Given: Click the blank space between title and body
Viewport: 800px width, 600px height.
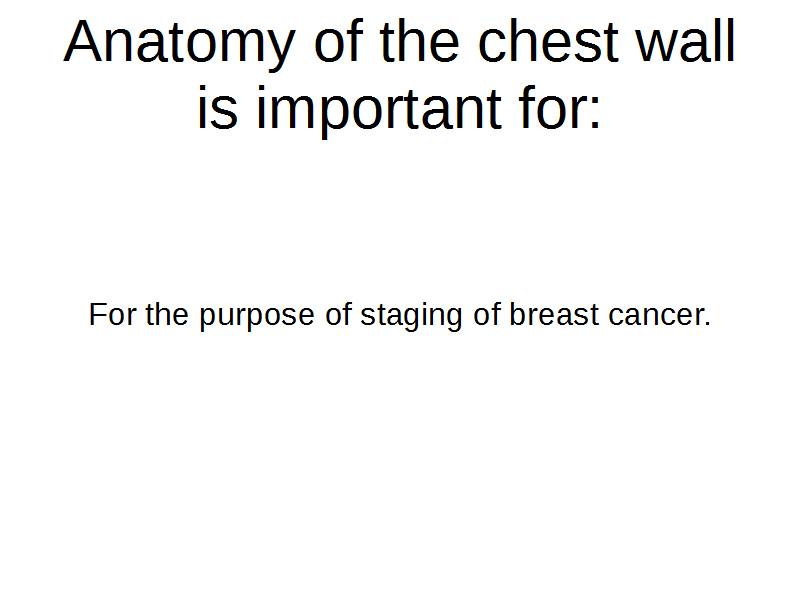Looking at the screenshot, I should tap(400, 215).
